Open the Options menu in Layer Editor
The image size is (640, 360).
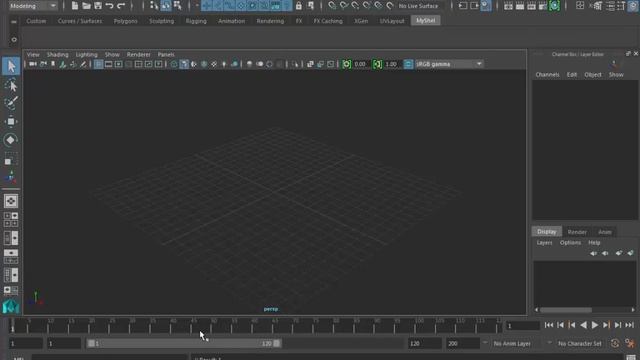click(570, 242)
